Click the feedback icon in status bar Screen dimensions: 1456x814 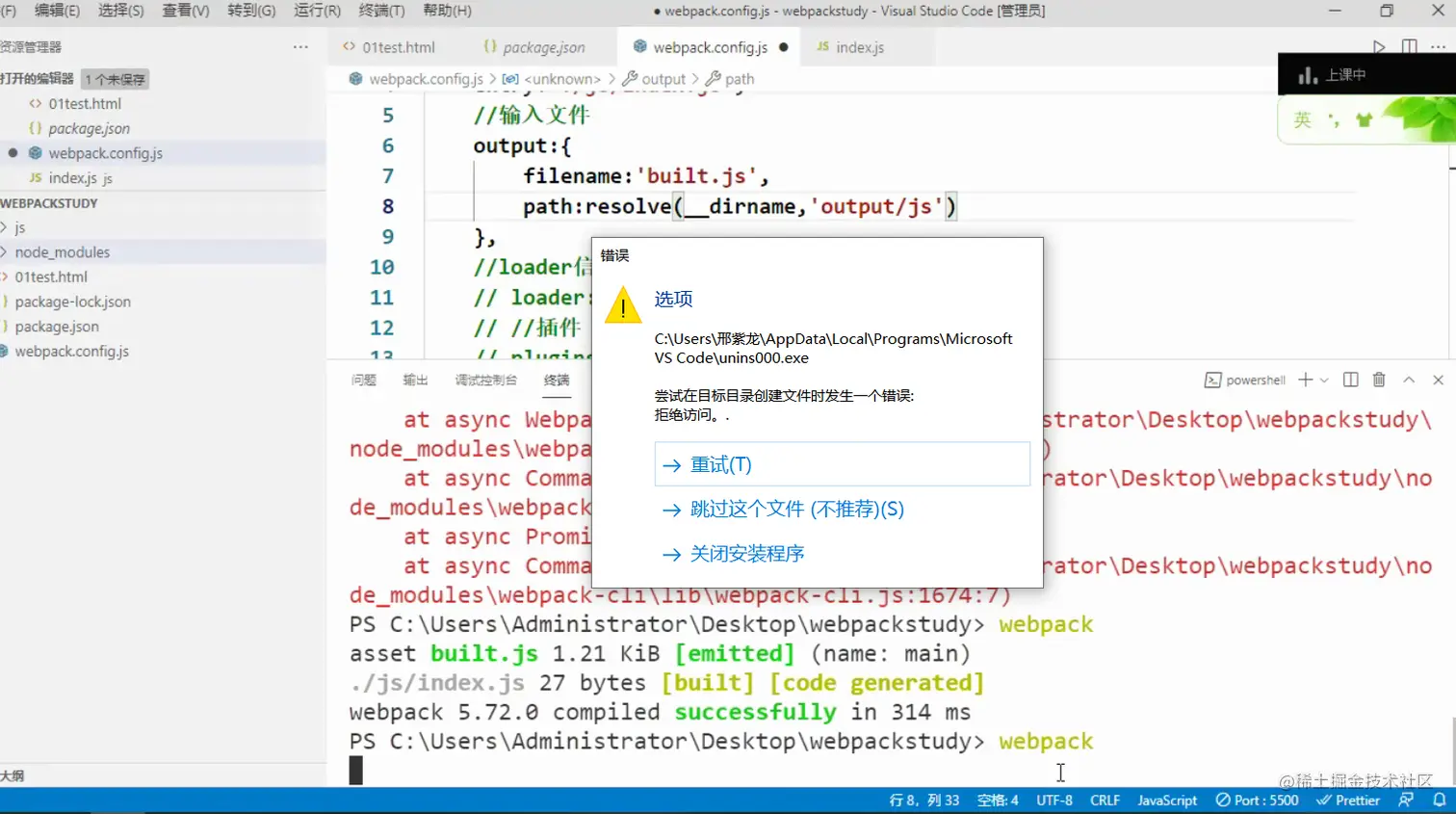tap(1406, 801)
